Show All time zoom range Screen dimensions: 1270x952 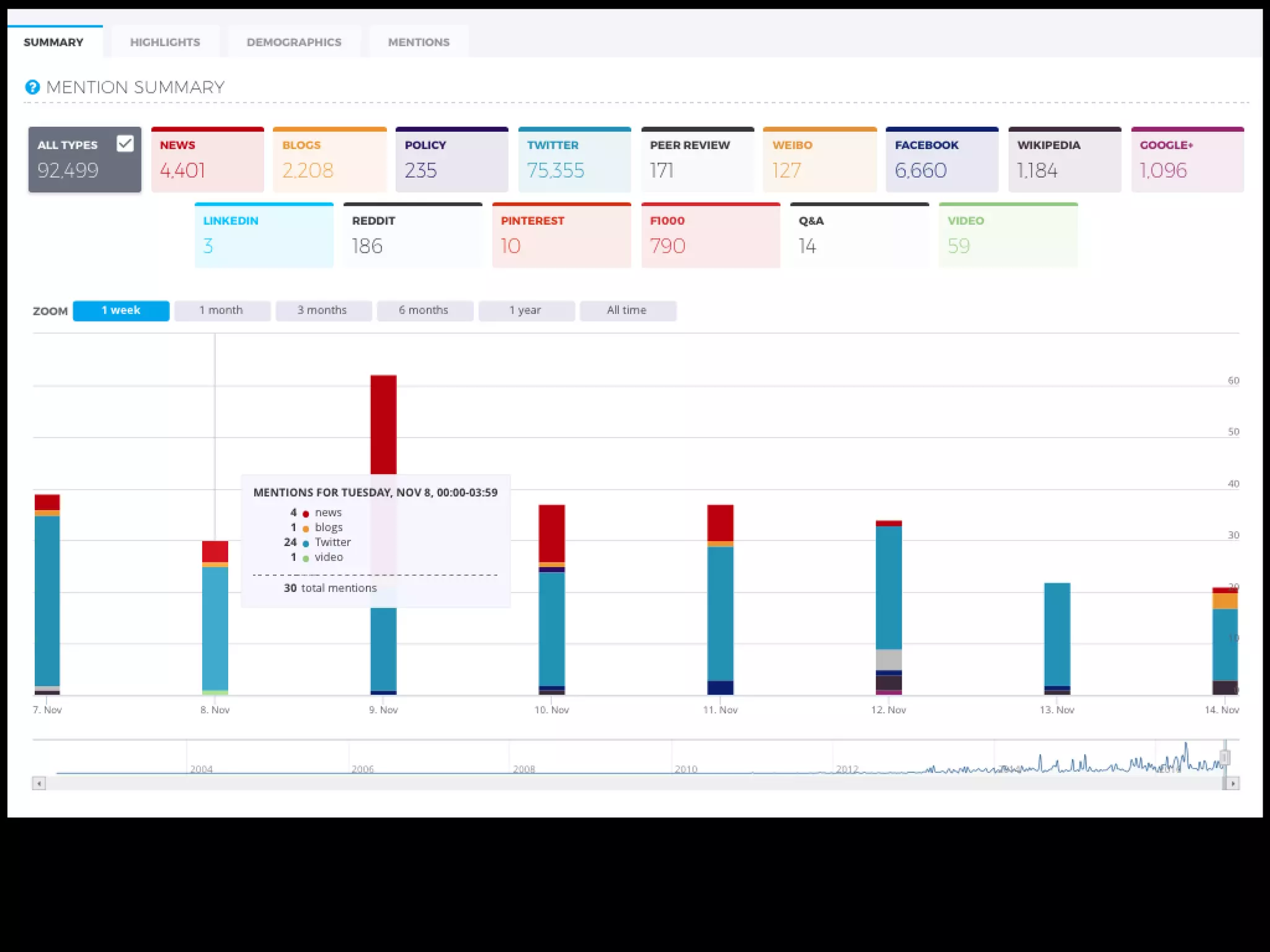coord(627,311)
